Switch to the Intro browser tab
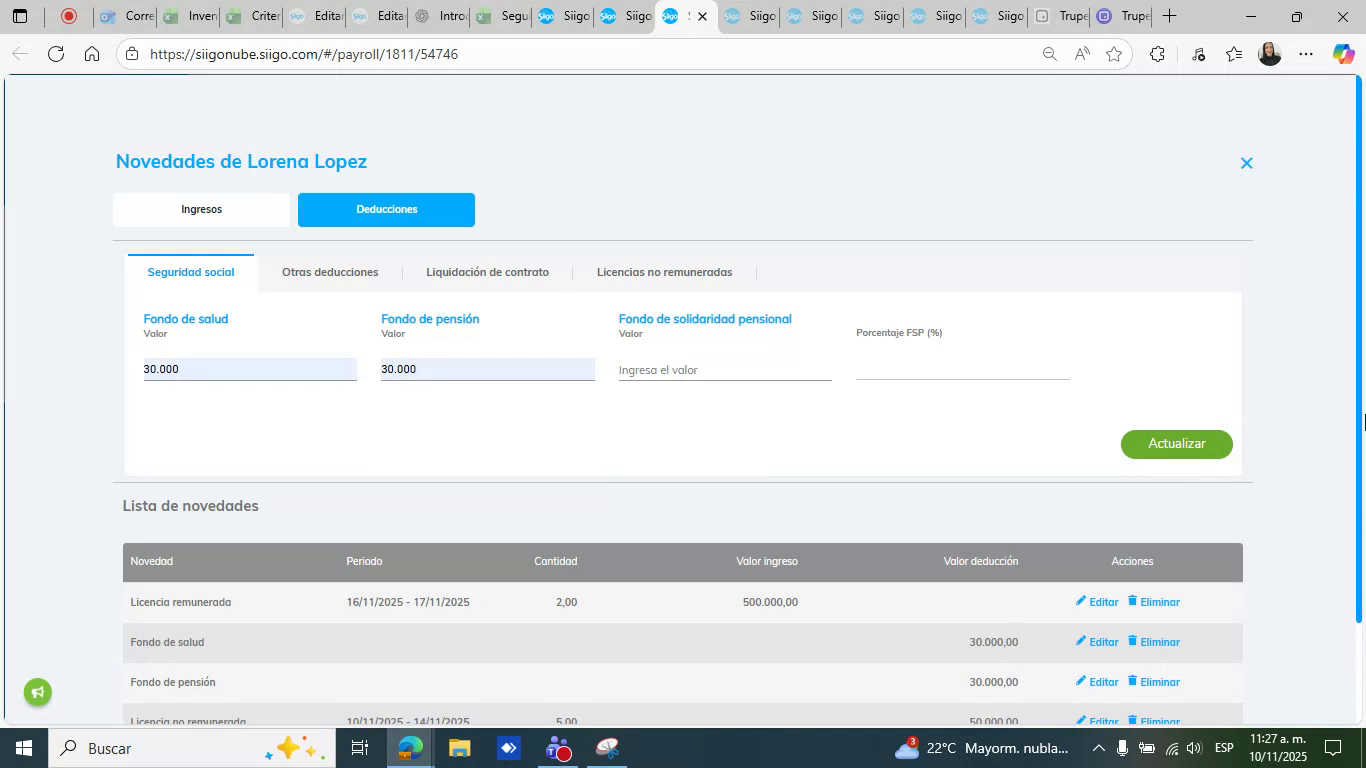This screenshot has width=1366, height=768. 439,16
